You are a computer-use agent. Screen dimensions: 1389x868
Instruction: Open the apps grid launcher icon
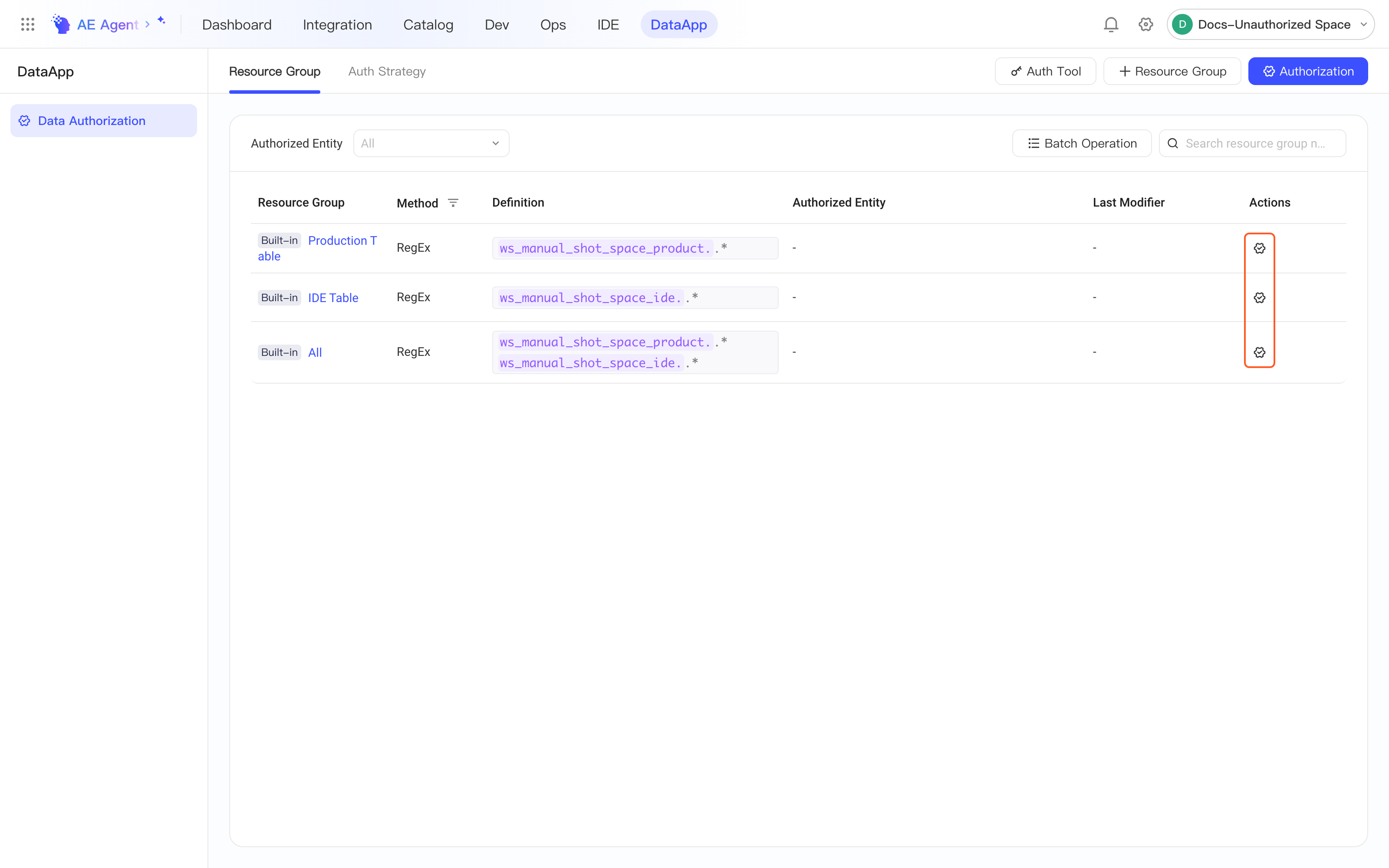(x=27, y=24)
